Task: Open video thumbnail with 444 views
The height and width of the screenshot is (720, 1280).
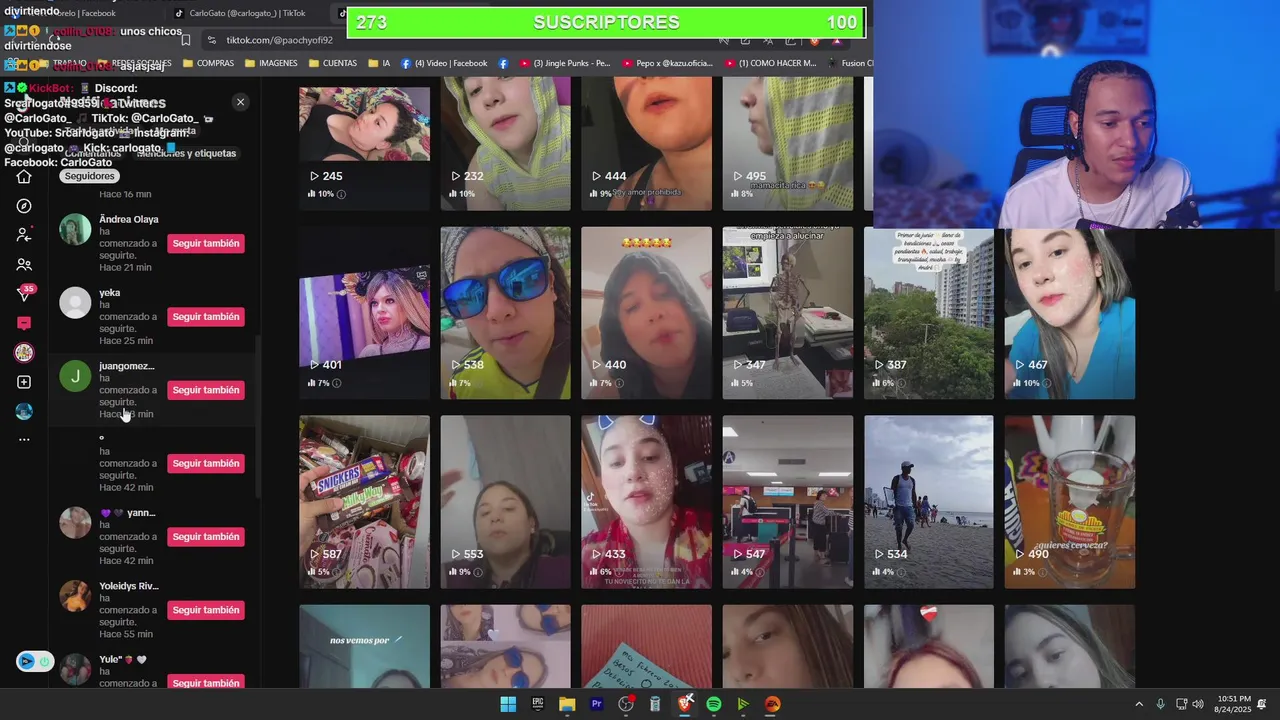Action: (646, 144)
